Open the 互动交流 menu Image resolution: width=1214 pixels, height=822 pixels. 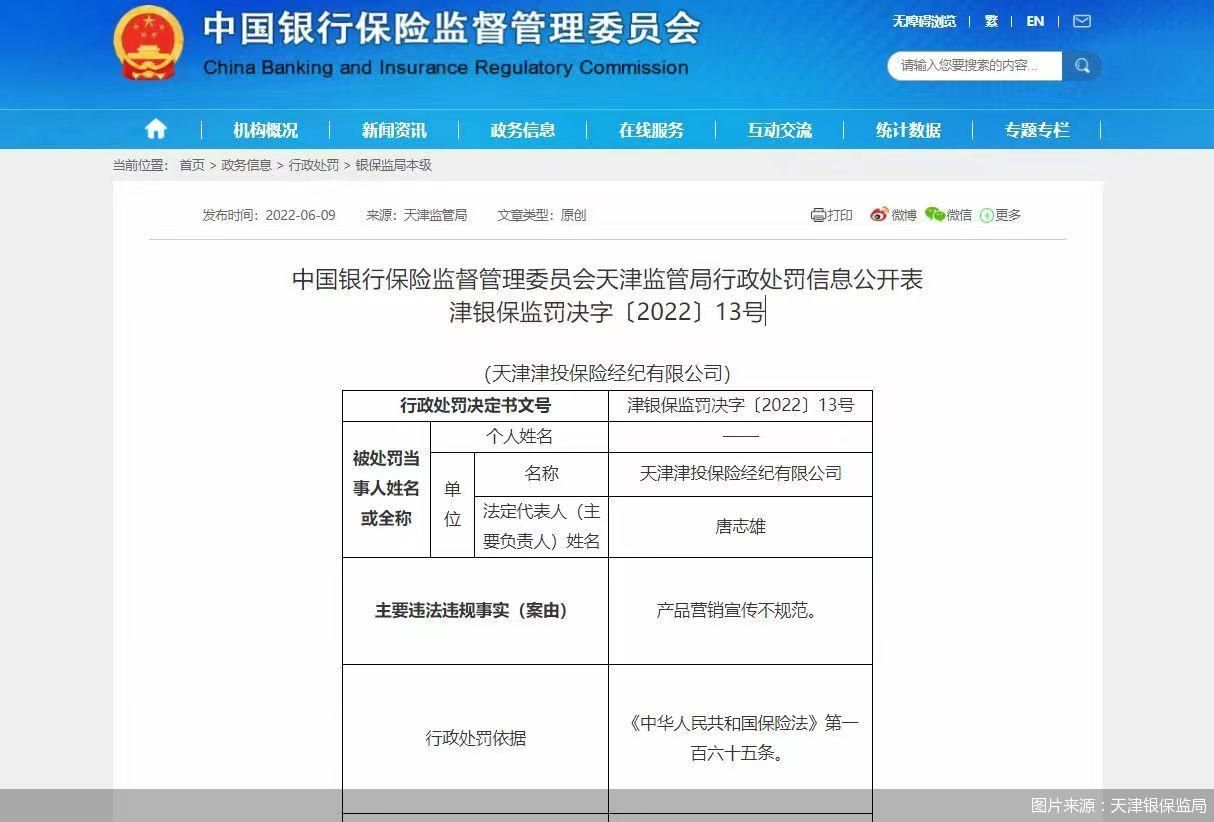click(x=779, y=129)
